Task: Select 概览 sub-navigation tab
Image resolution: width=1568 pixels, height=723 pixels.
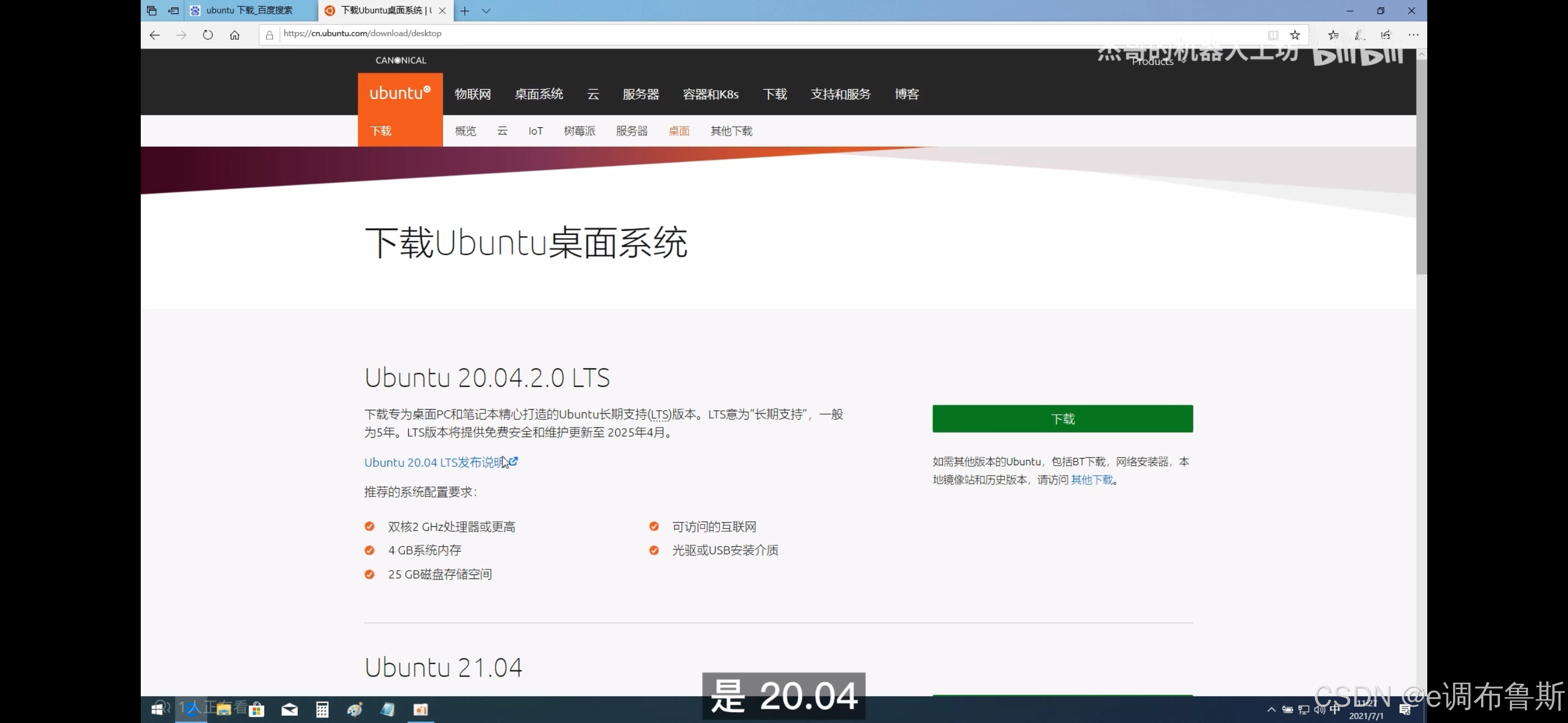Action: pyautogui.click(x=465, y=131)
